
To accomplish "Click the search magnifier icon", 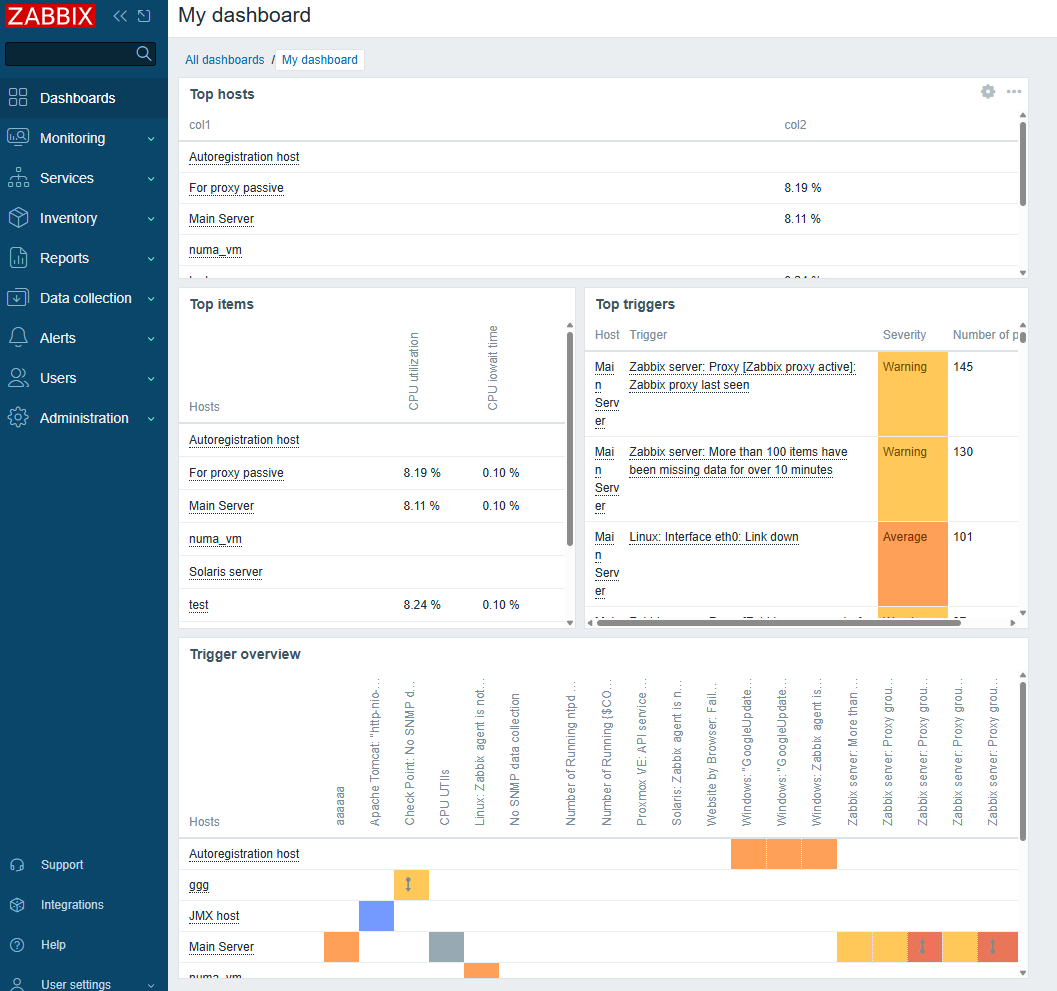I will click(144, 53).
